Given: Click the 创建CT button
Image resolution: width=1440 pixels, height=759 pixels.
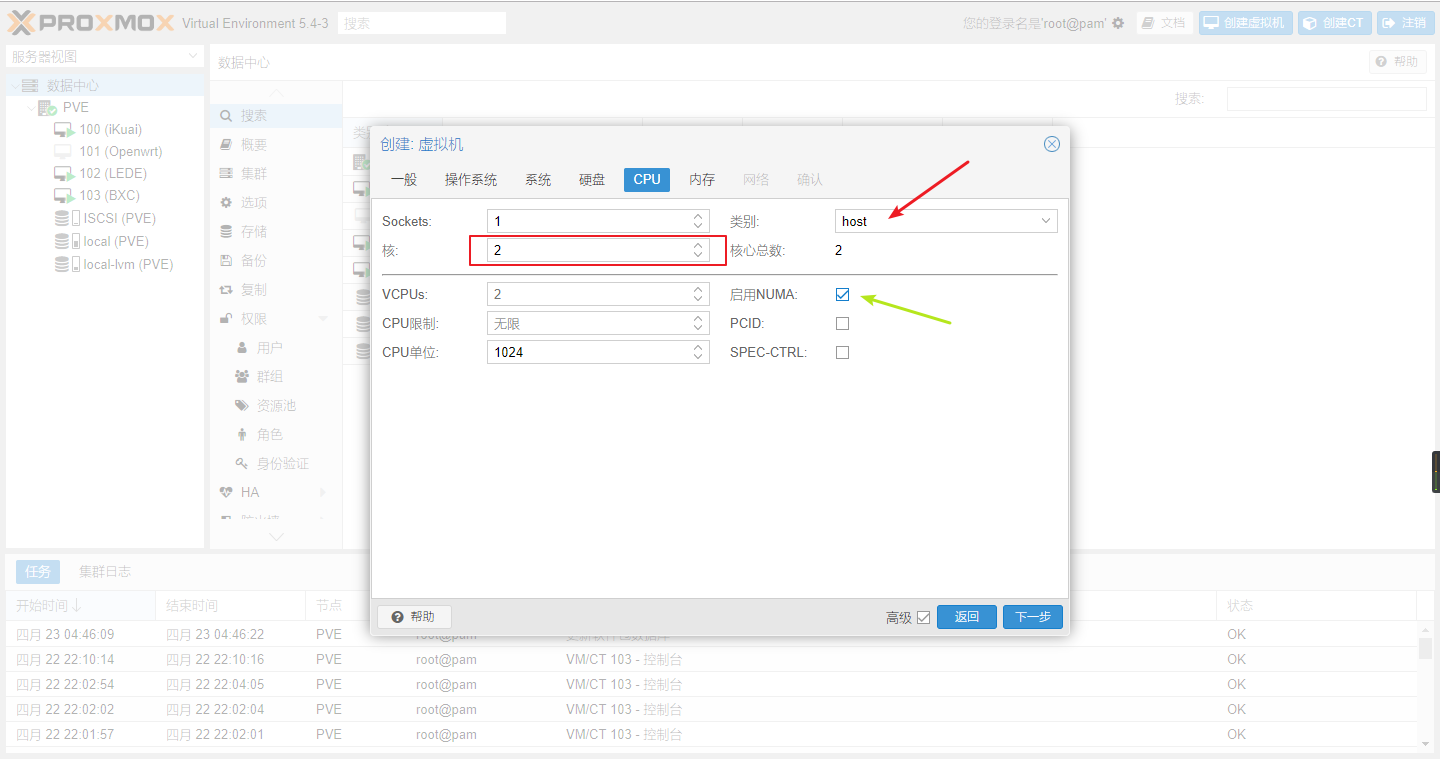Looking at the screenshot, I should click(x=1335, y=23).
